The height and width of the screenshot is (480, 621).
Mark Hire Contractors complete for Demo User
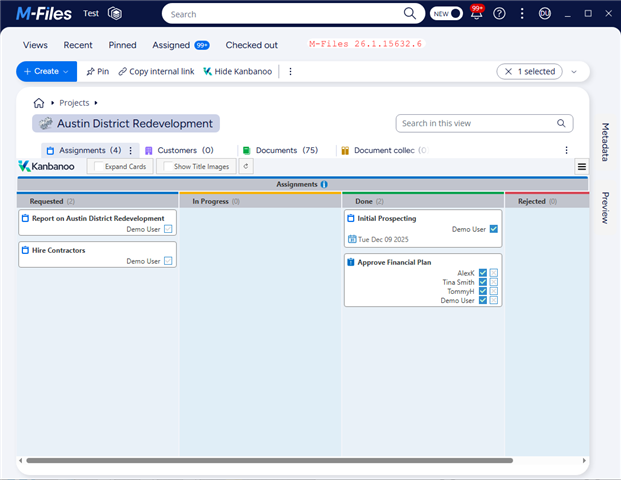(169, 261)
